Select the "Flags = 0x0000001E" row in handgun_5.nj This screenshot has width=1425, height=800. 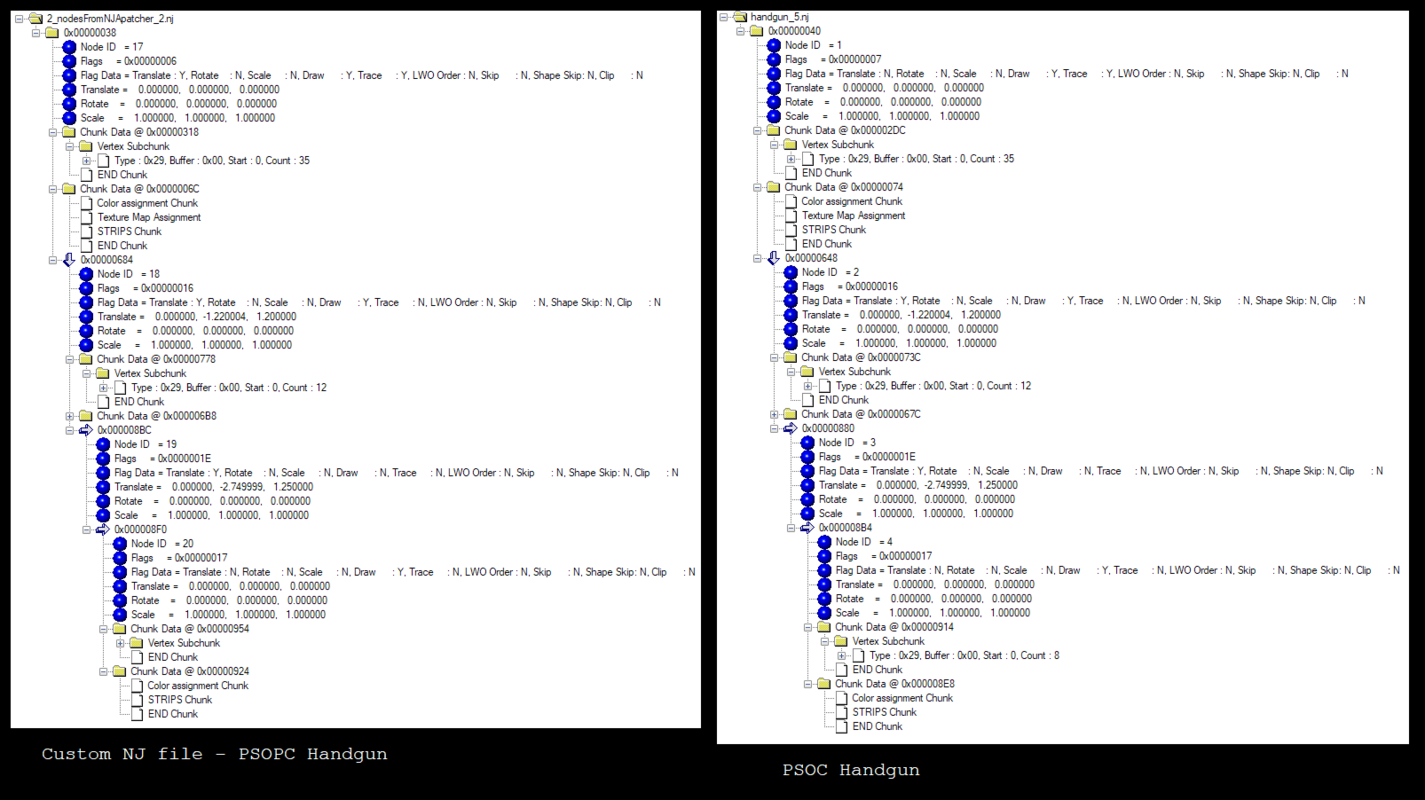pyautogui.click(x=867, y=456)
